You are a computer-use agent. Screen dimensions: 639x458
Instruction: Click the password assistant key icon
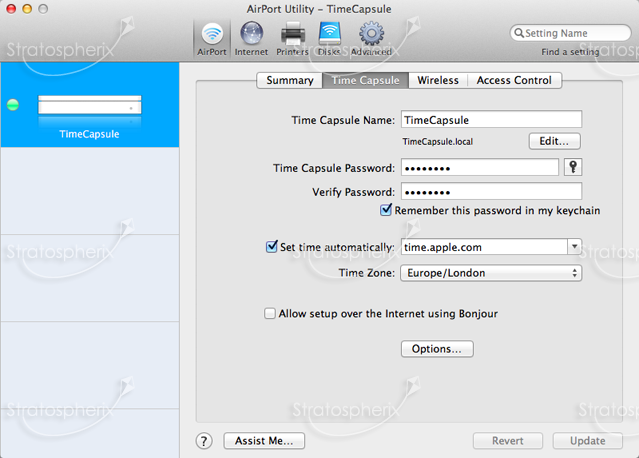[x=573, y=167]
